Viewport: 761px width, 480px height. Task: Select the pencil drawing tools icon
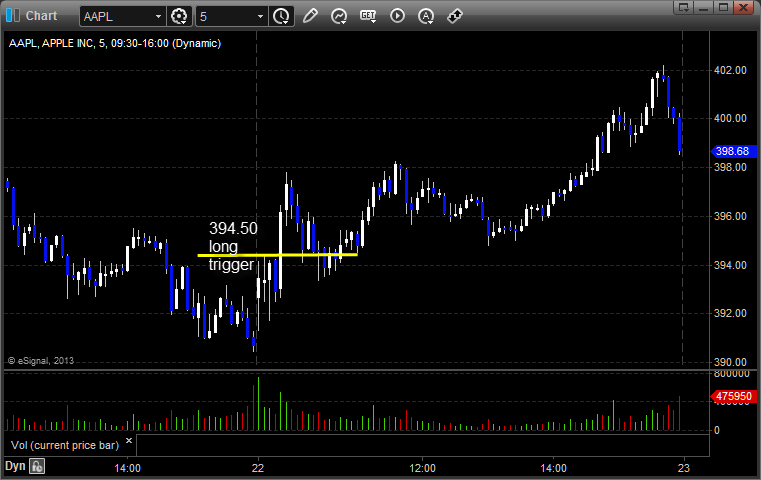(310, 16)
